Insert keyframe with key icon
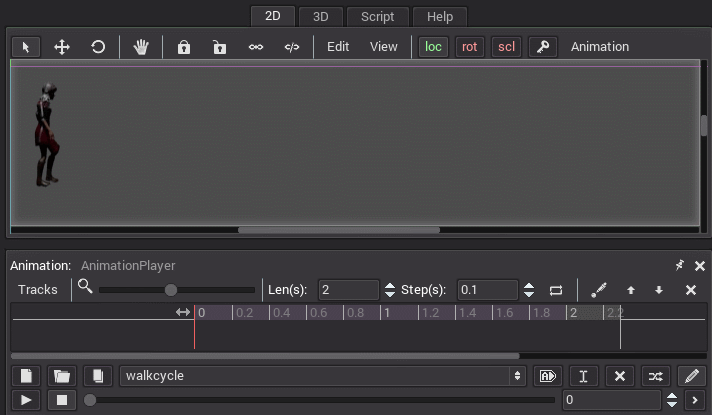 (x=543, y=47)
